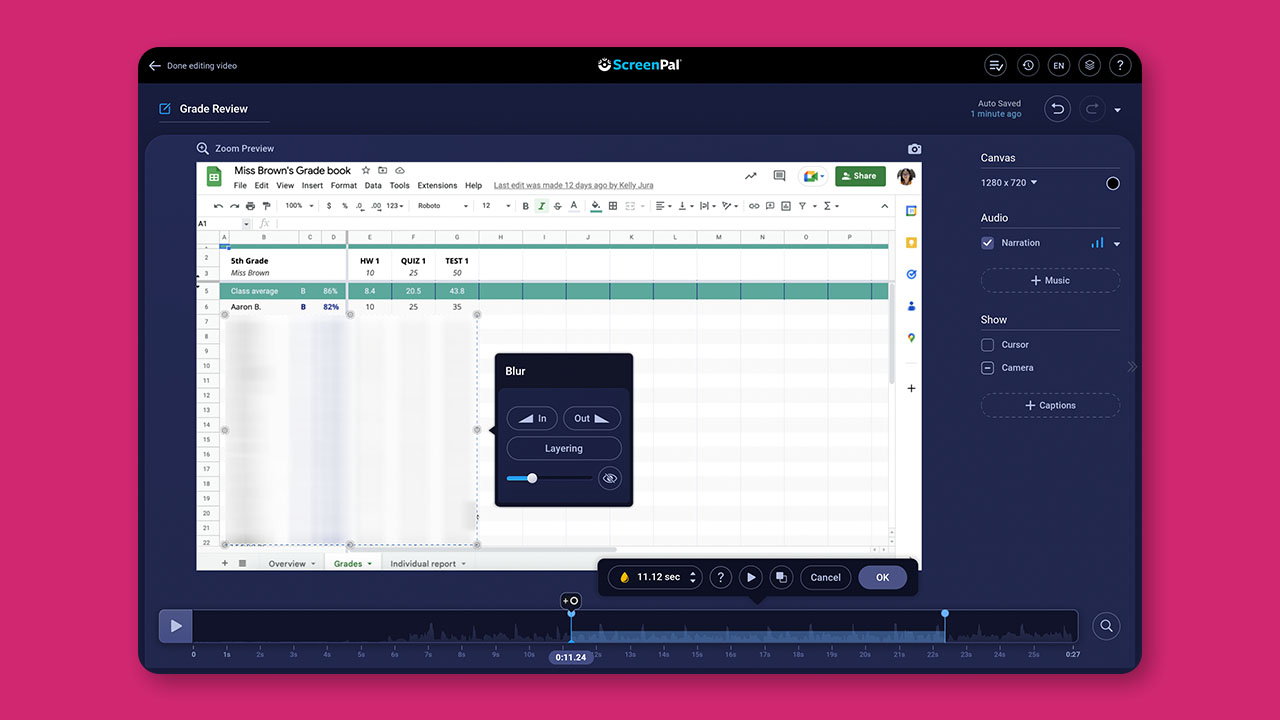
Task: Take a snapshot with camera icon
Action: tap(914, 149)
